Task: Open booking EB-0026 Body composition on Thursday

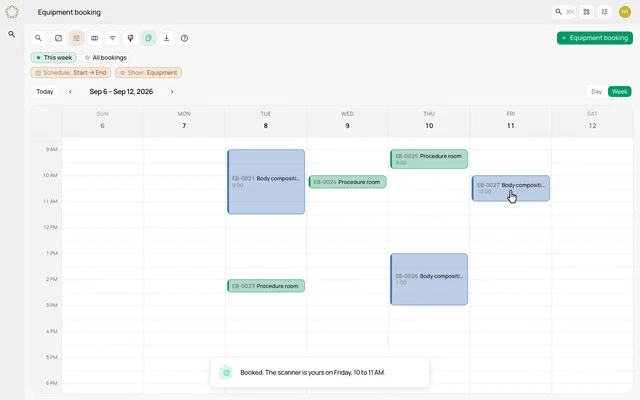Action: [x=429, y=279]
